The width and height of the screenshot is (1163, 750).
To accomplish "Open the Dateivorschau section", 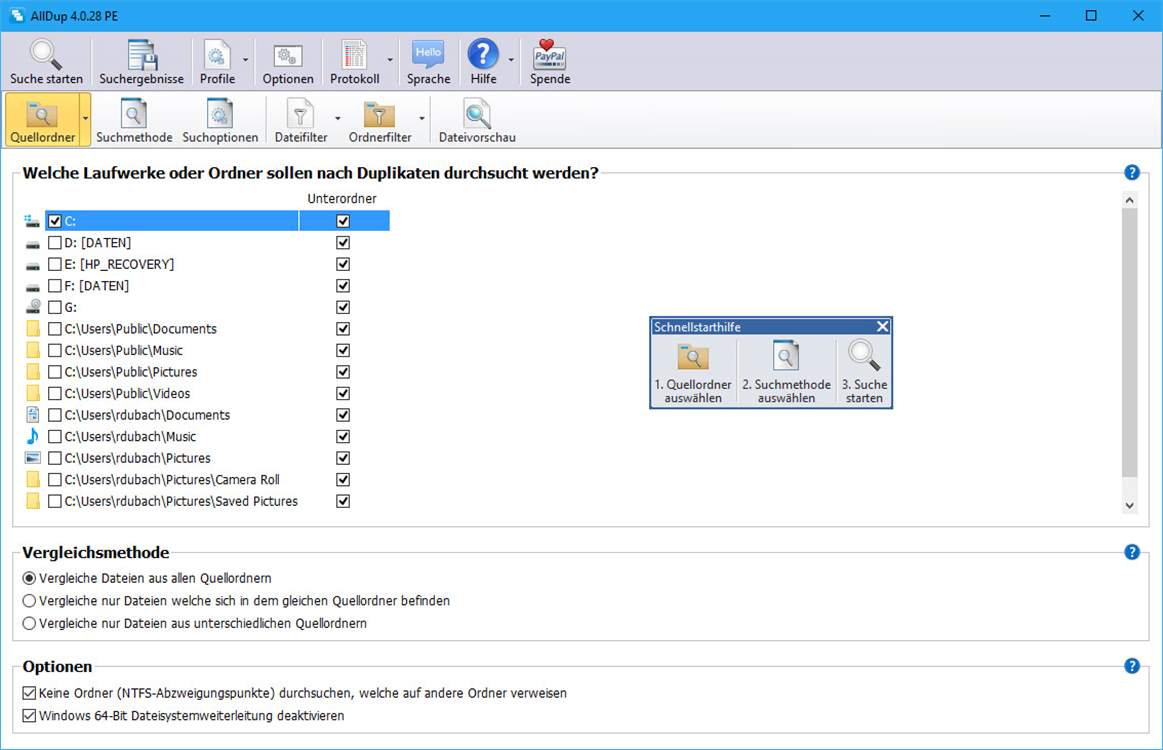I will (477, 121).
